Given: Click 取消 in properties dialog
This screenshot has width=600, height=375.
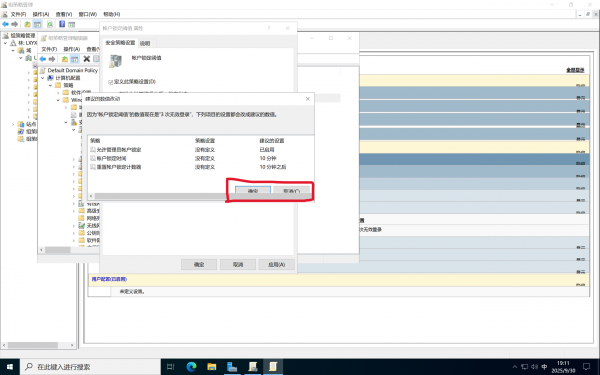Looking at the screenshot, I should [x=238, y=264].
